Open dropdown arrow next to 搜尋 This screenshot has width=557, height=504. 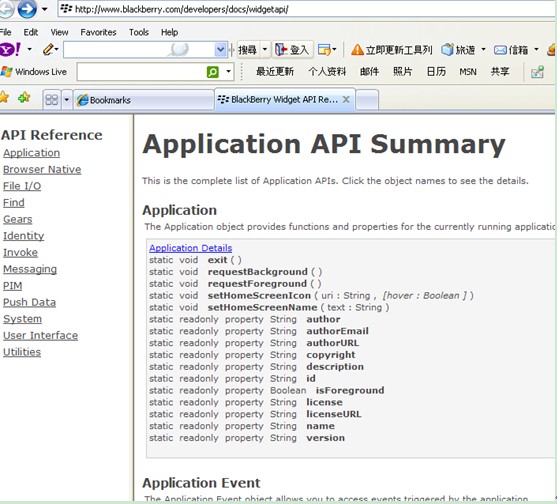click(x=265, y=49)
